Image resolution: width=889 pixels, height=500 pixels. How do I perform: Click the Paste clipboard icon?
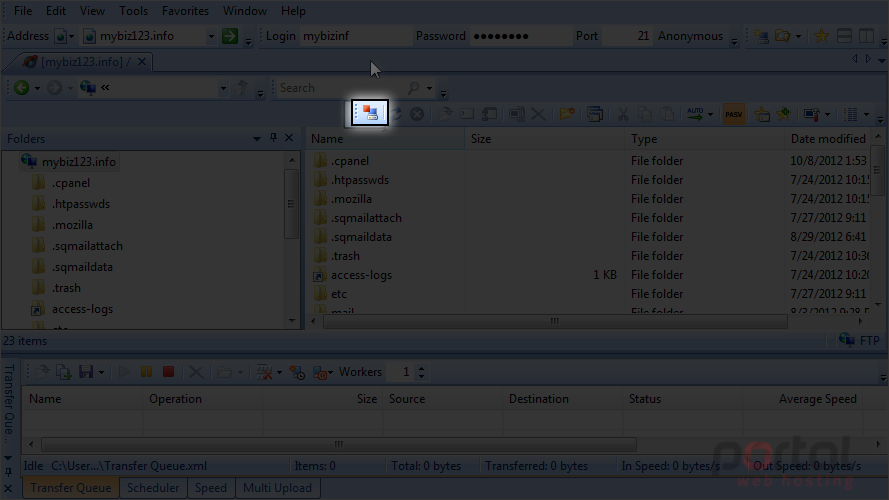[x=668, y=114]
